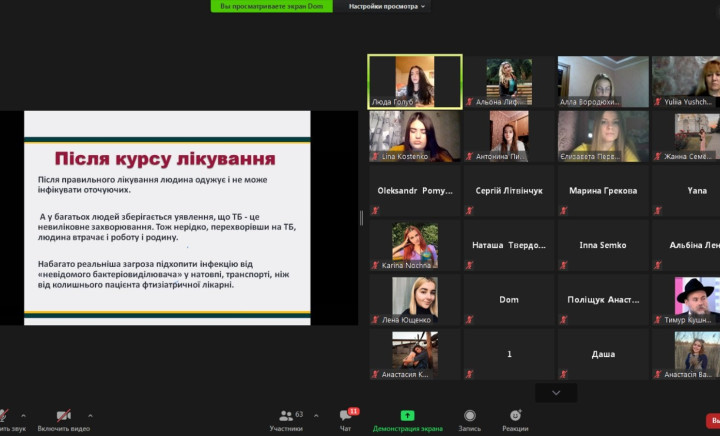Click muted mic icon on Альбіна Лен tile
The image size is (720, 436).
pos(658,265)
